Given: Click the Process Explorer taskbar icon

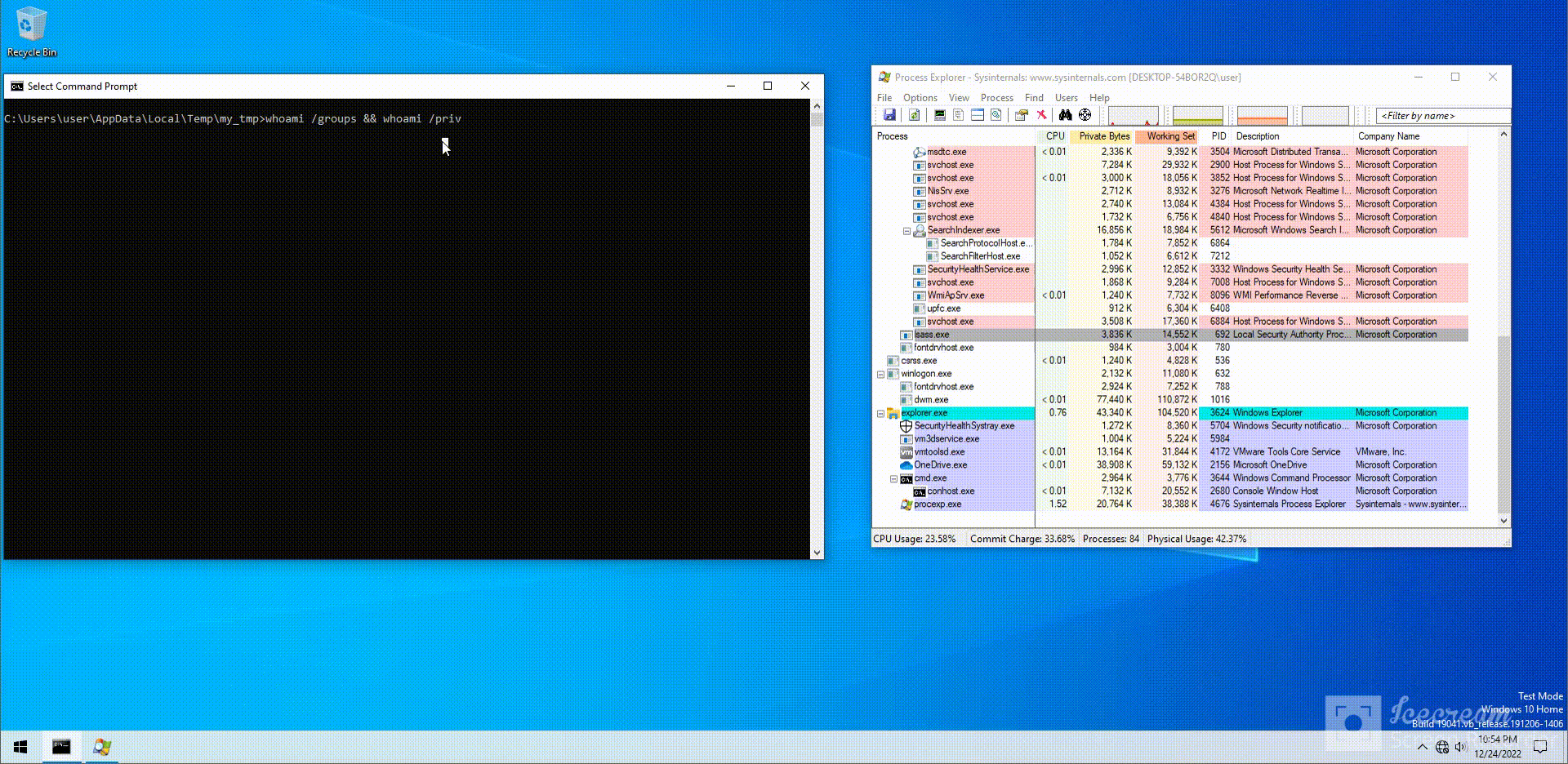Looking at the screenshot, I should point(101,747).
